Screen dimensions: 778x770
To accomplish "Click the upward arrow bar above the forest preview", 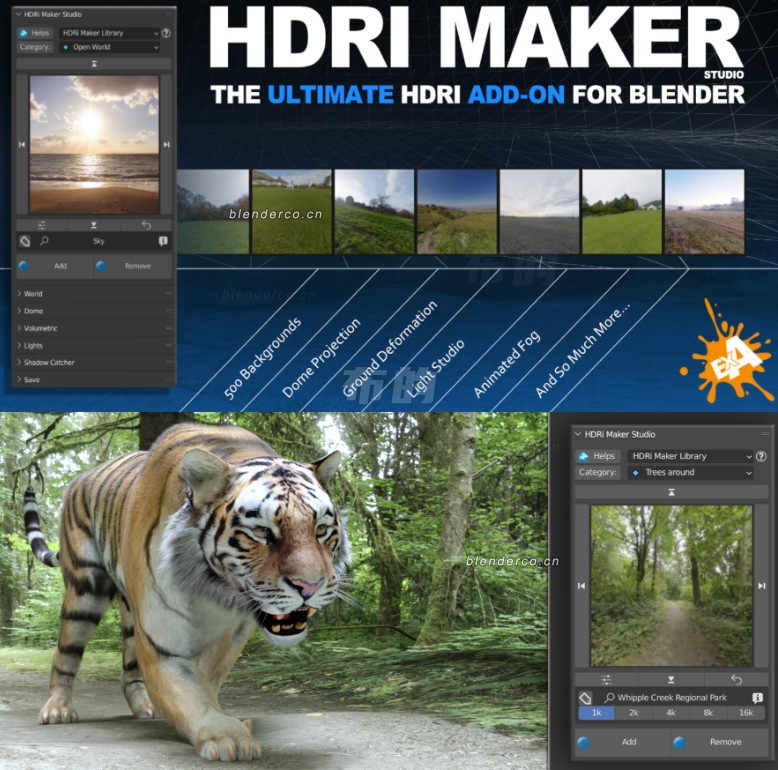I will 671,492.
